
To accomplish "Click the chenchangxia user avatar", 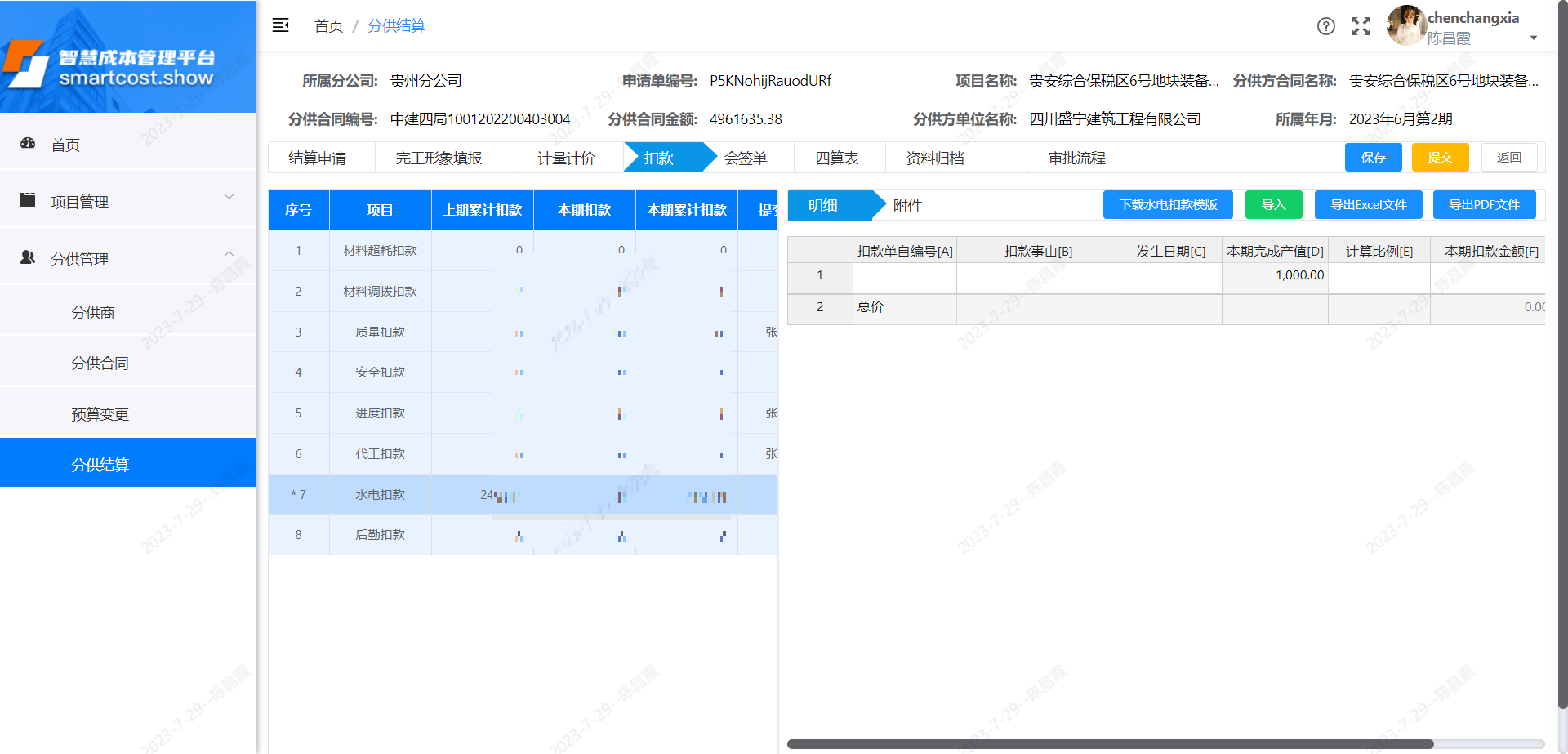I will tap(1406, 25).
